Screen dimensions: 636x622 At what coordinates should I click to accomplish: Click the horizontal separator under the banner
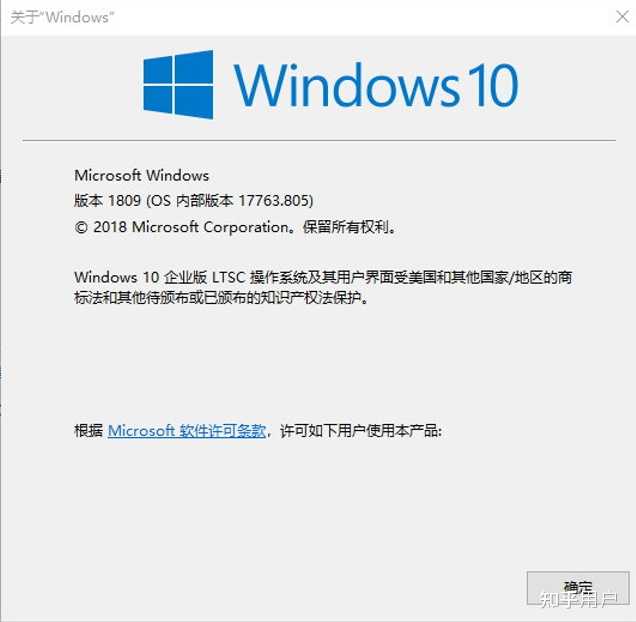tap(319, 141)
